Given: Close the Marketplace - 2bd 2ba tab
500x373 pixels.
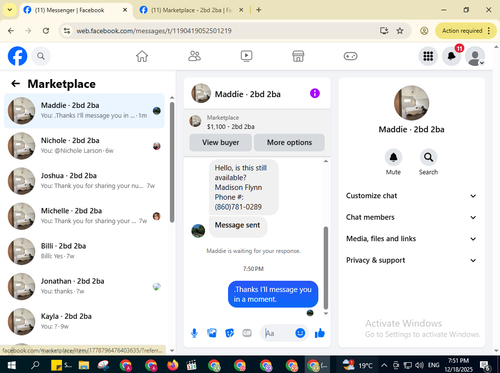Looking at the screenshot, I should (241, 10).
